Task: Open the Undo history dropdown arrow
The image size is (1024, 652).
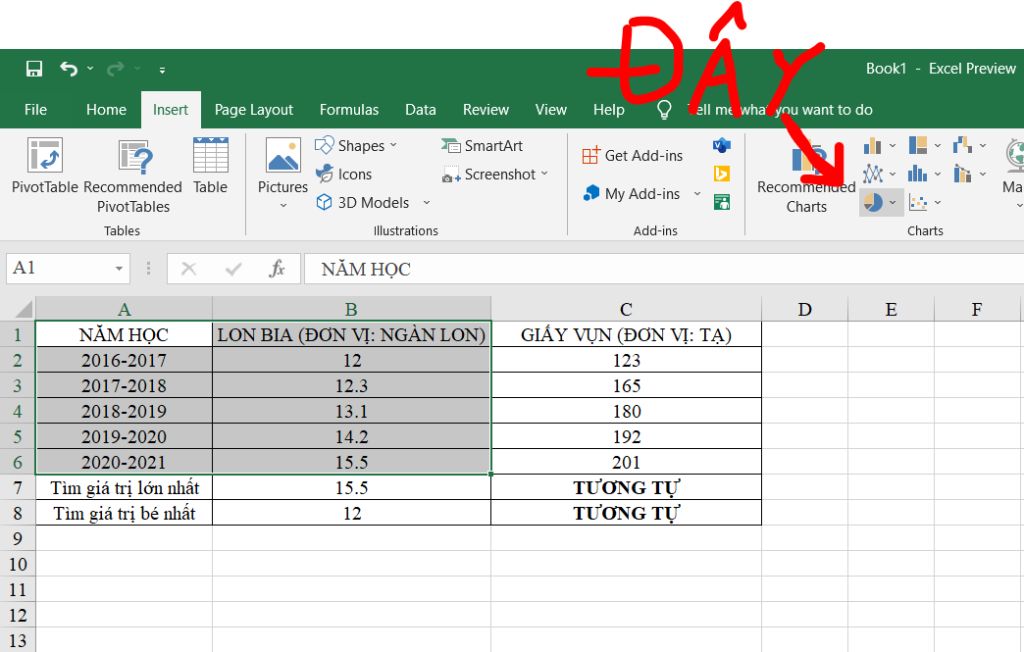Action: tap(89, 69)
